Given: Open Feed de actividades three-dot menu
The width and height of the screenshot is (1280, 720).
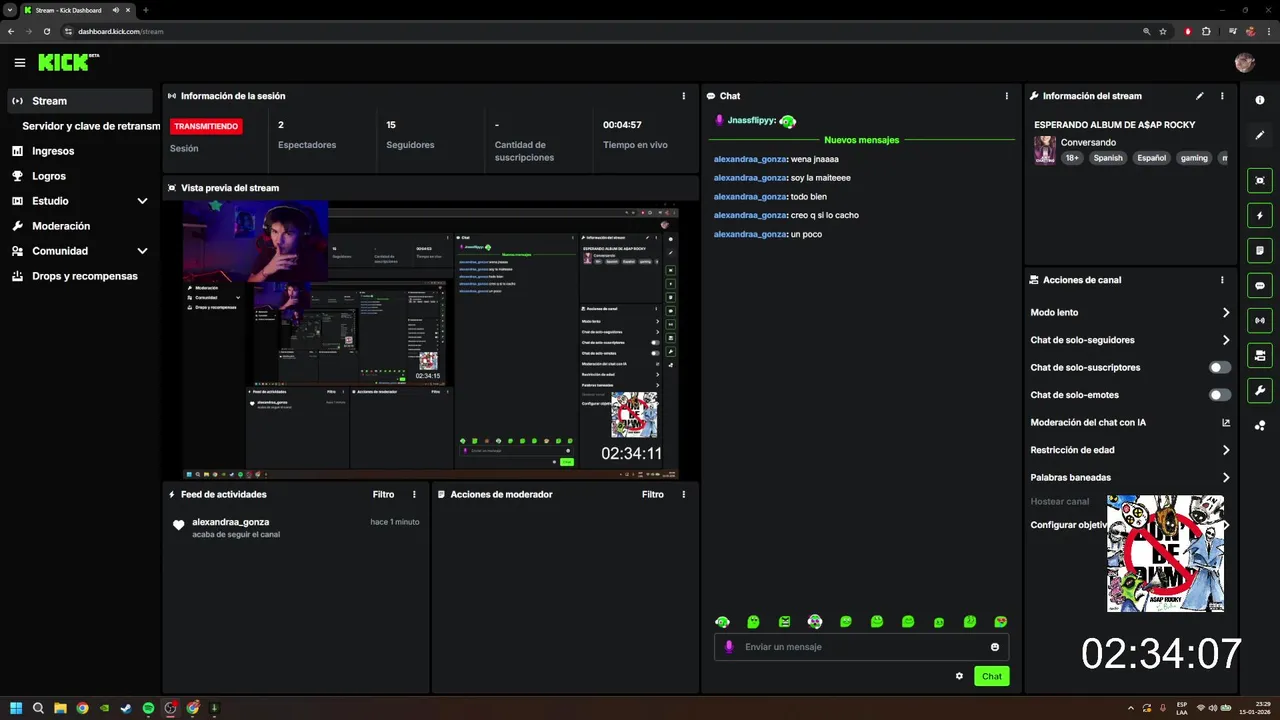Looking at the screenshot, I should 414,494.
